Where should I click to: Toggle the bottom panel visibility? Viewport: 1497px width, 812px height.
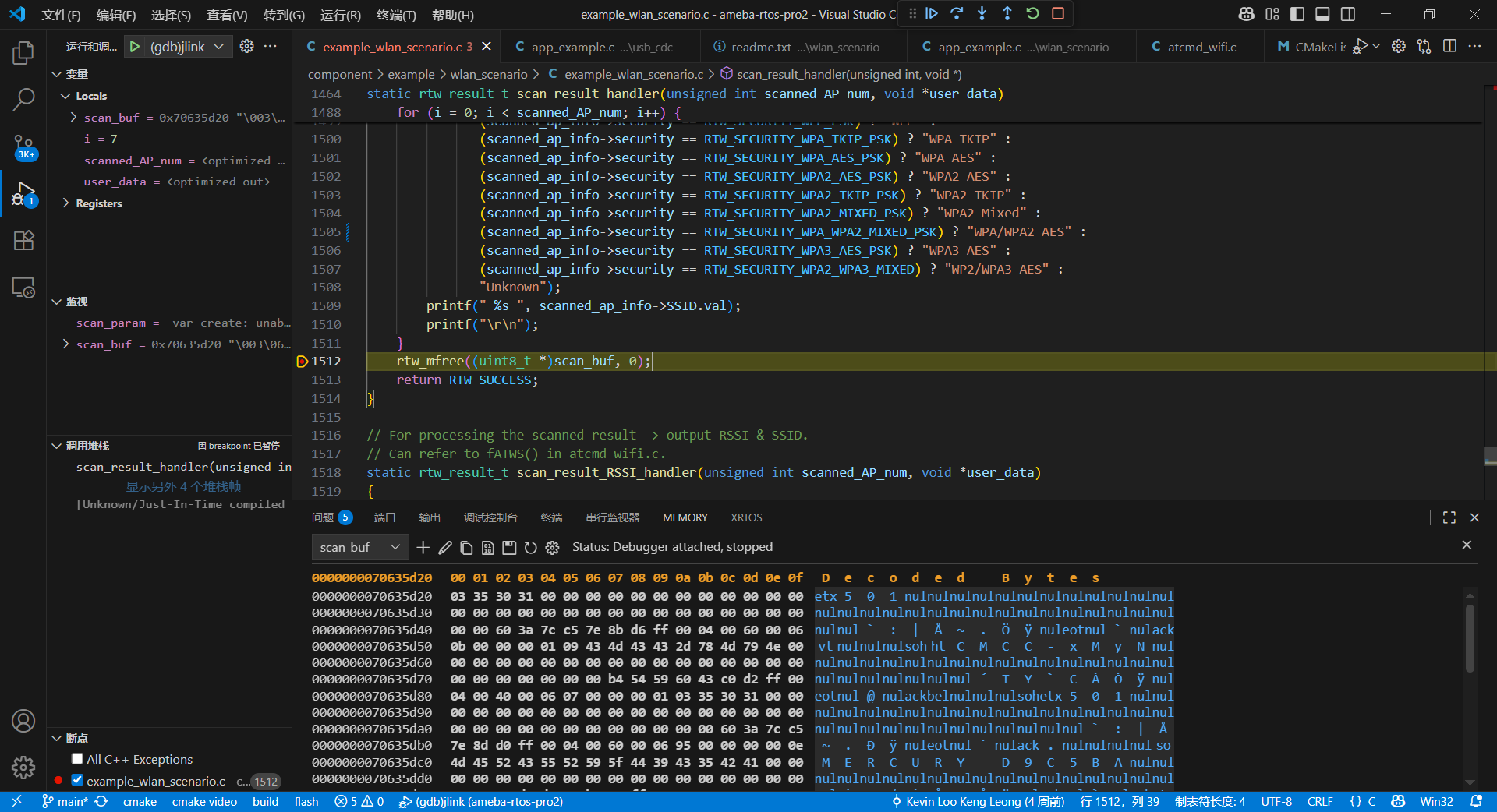[1322, 14]
